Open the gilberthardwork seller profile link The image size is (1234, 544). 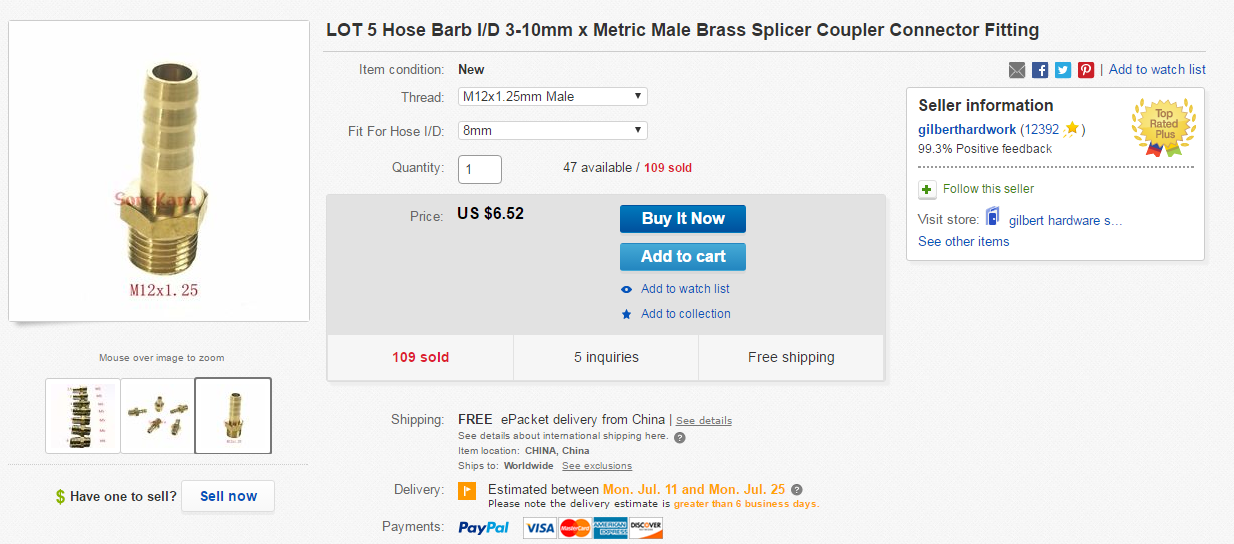pyautogui.click(x=967, y=129)
